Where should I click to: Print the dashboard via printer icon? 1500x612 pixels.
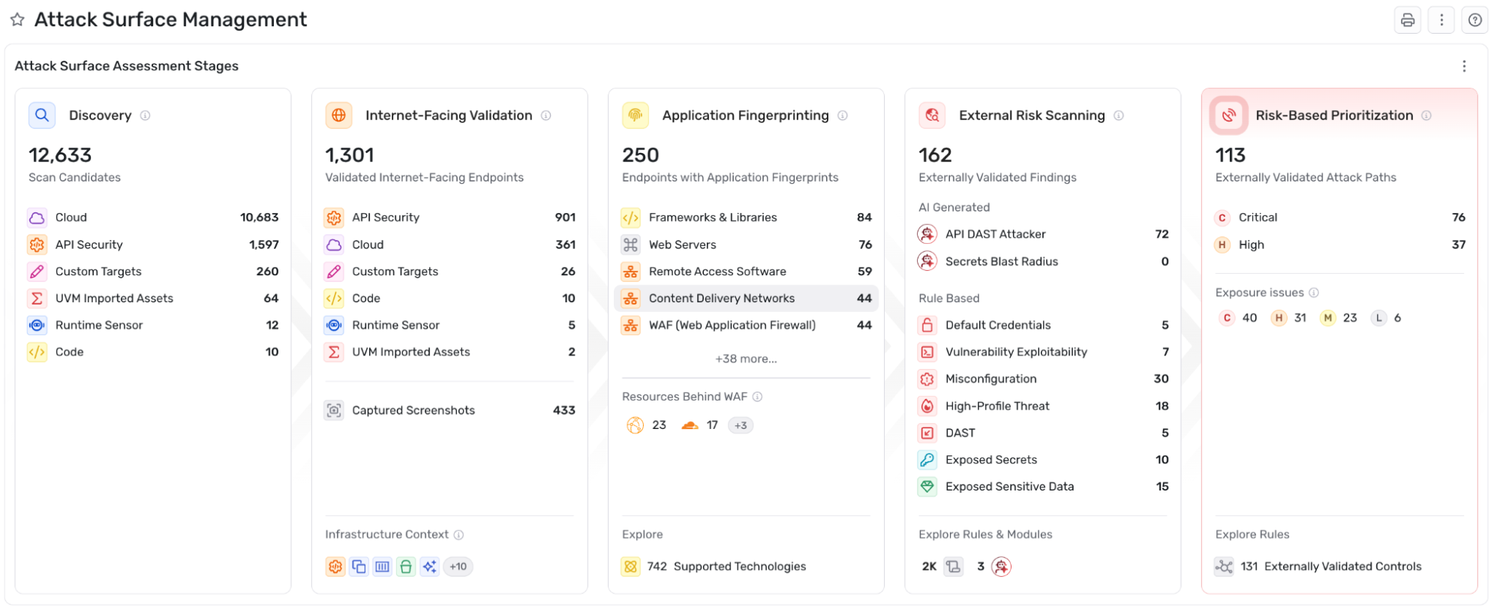tap(1408, 20)
